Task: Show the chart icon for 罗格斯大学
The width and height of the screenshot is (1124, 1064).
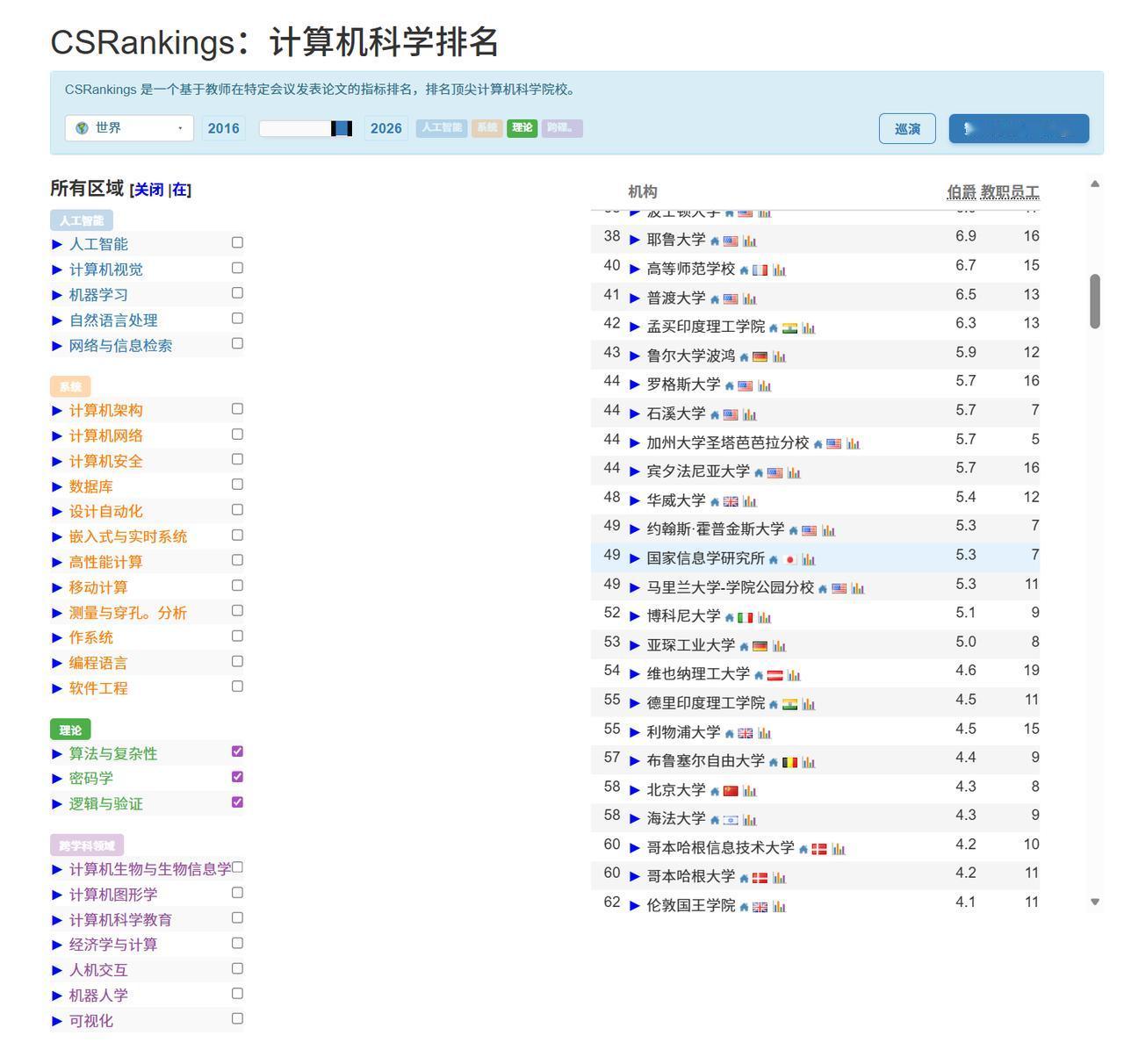Action: coord(764,385)
